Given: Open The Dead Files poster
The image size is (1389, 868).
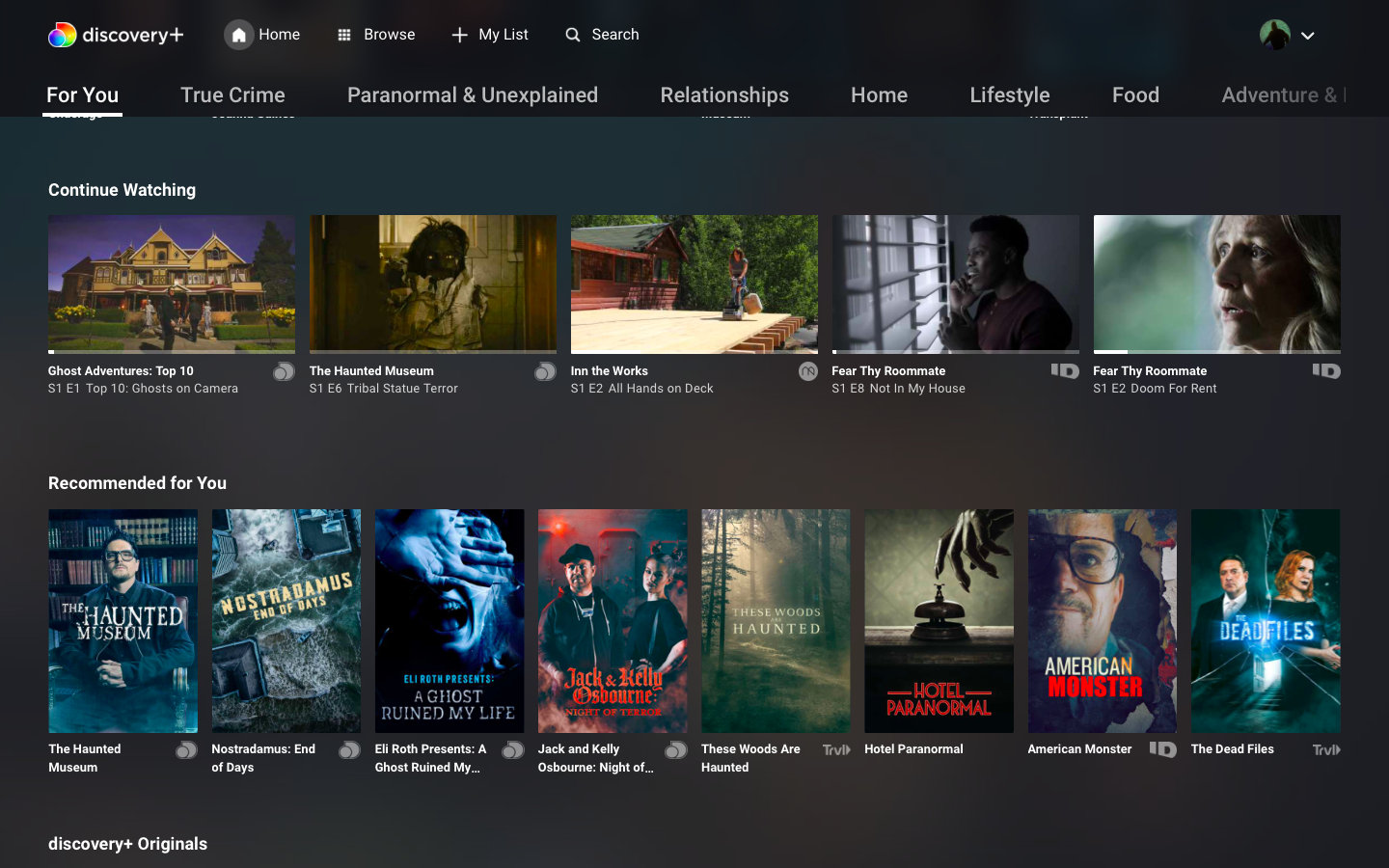Looking at the screenshot, I should 1266,621.
